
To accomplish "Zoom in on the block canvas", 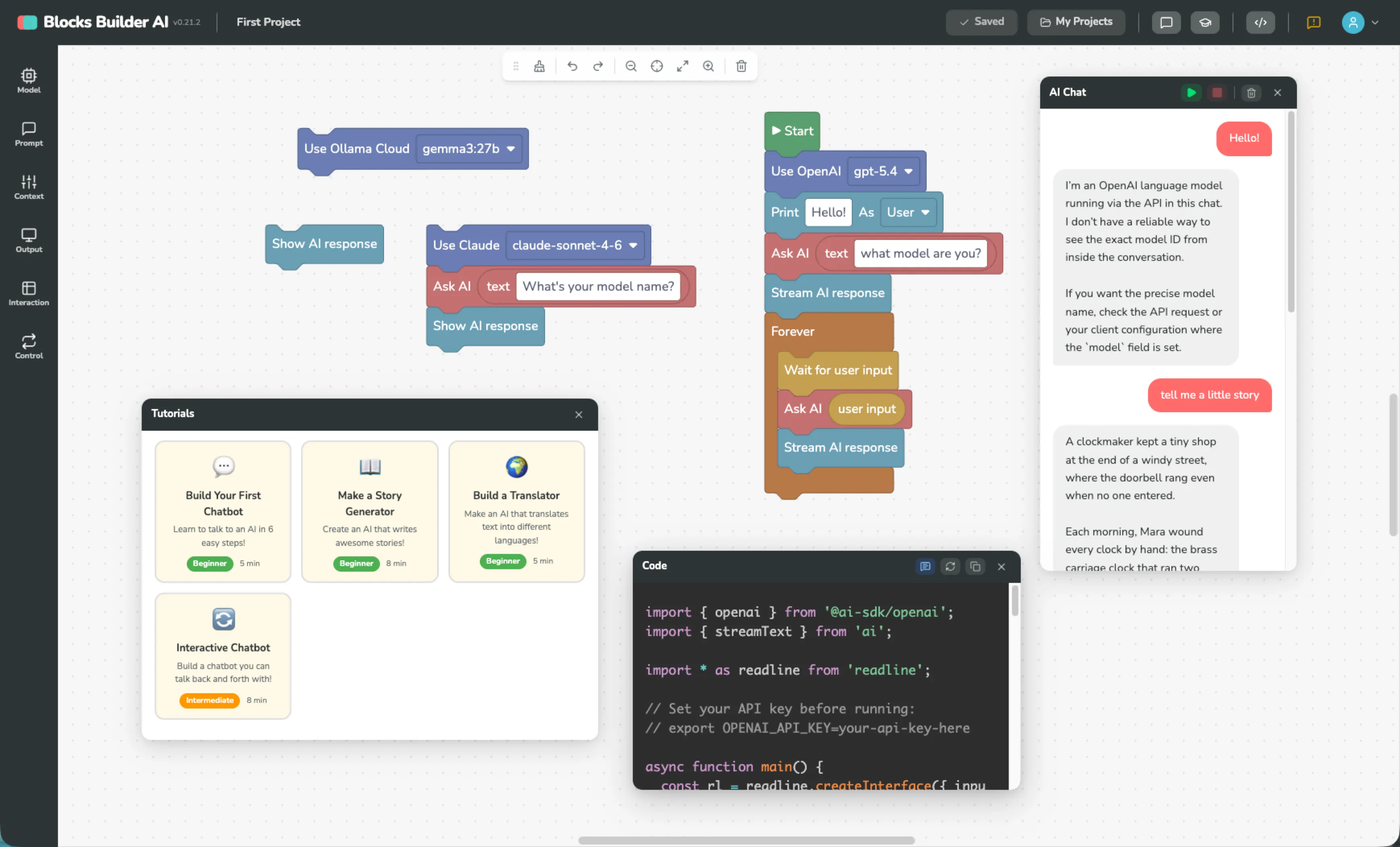I will 708,66.
